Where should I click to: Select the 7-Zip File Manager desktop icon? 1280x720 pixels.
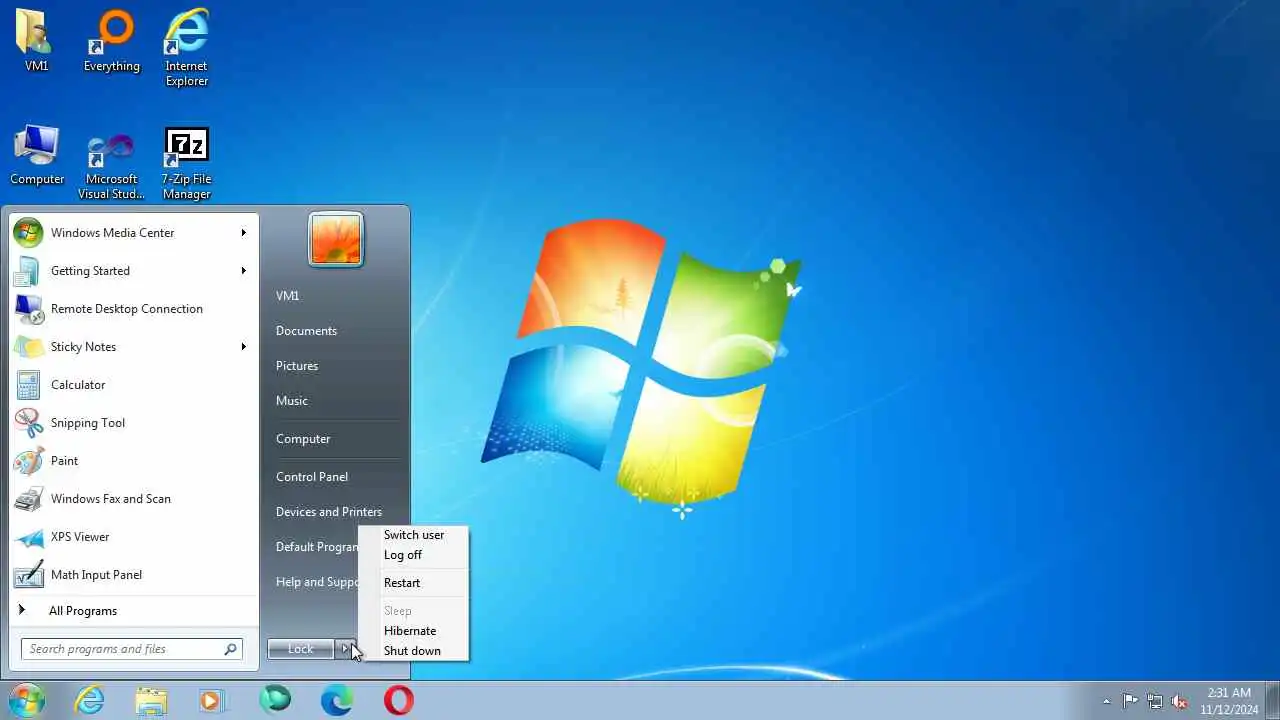click(186, 163)
